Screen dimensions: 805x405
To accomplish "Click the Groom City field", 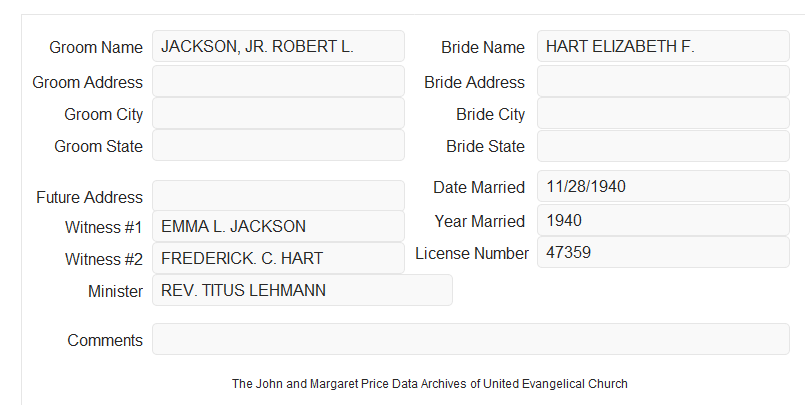I will tap(278, 113).
